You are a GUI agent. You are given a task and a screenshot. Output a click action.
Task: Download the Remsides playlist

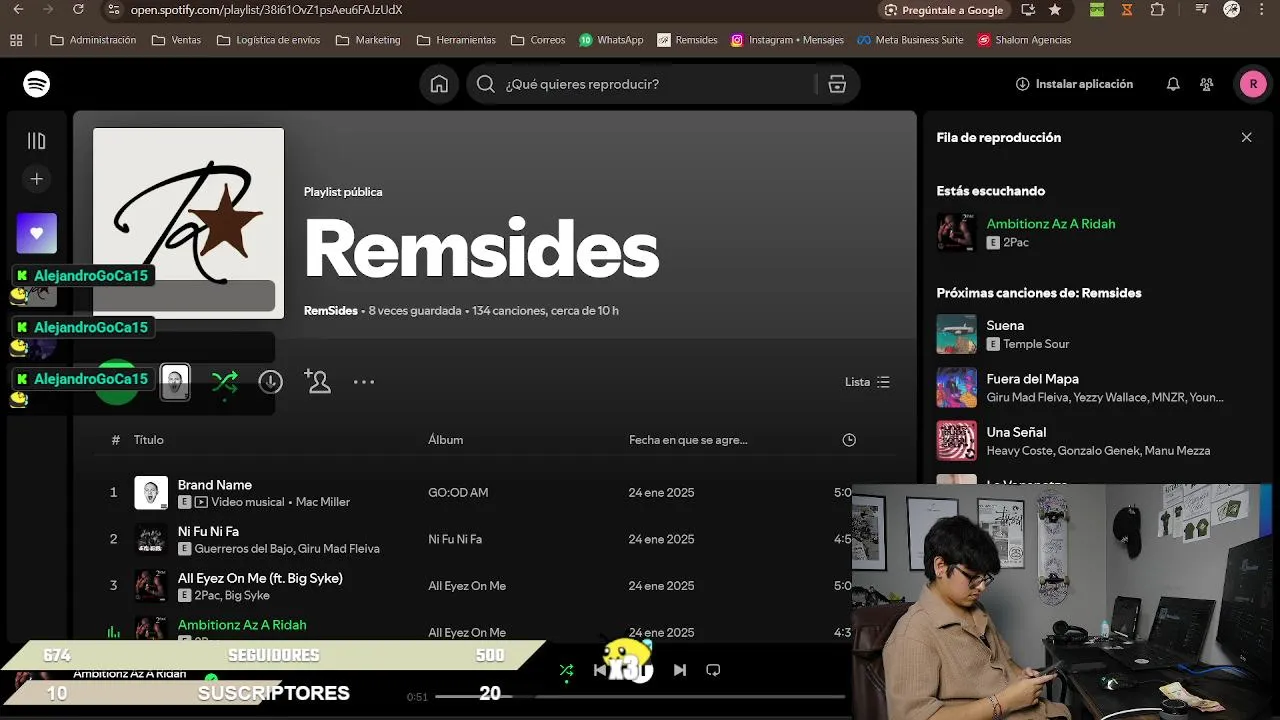click(x=270, y=382)
